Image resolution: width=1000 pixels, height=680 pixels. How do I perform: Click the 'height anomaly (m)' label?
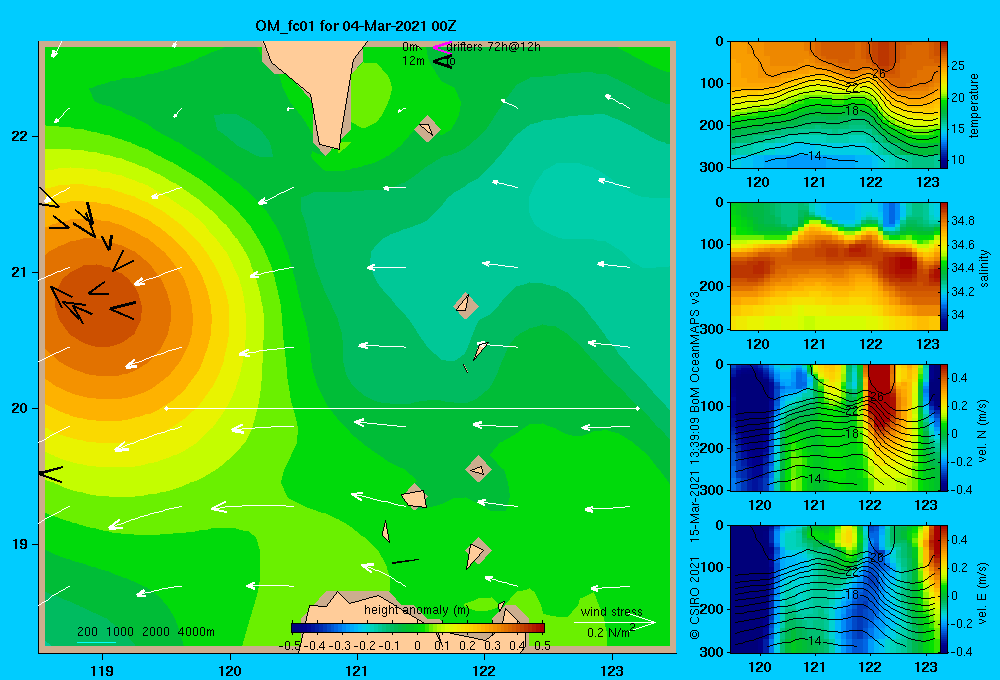coord(416,610)
